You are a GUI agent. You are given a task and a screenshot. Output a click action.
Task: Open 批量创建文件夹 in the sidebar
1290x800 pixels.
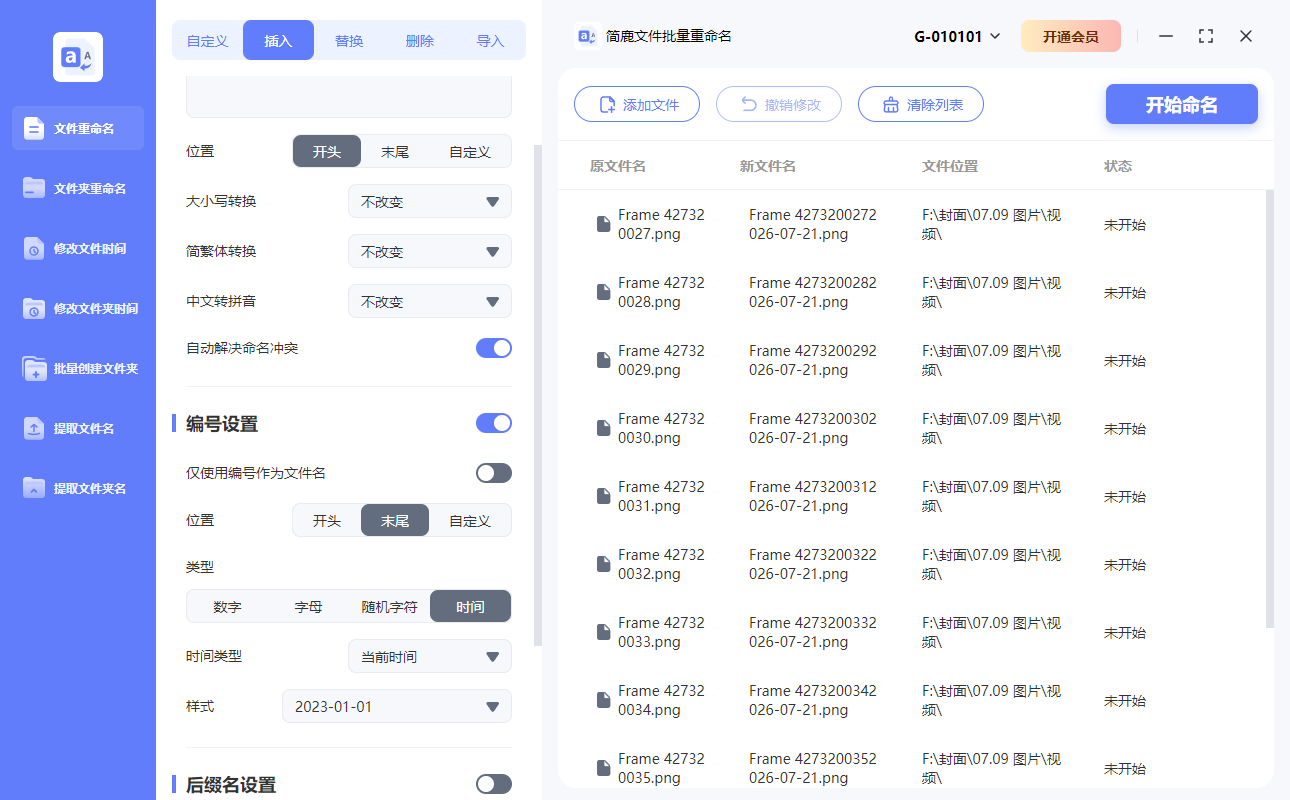[x=78, y=368]
